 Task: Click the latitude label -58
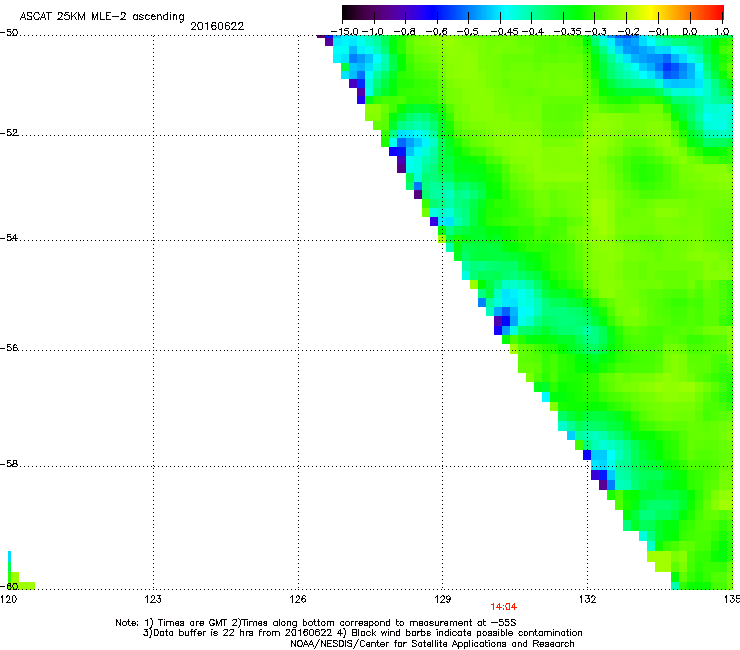(9, 464)
